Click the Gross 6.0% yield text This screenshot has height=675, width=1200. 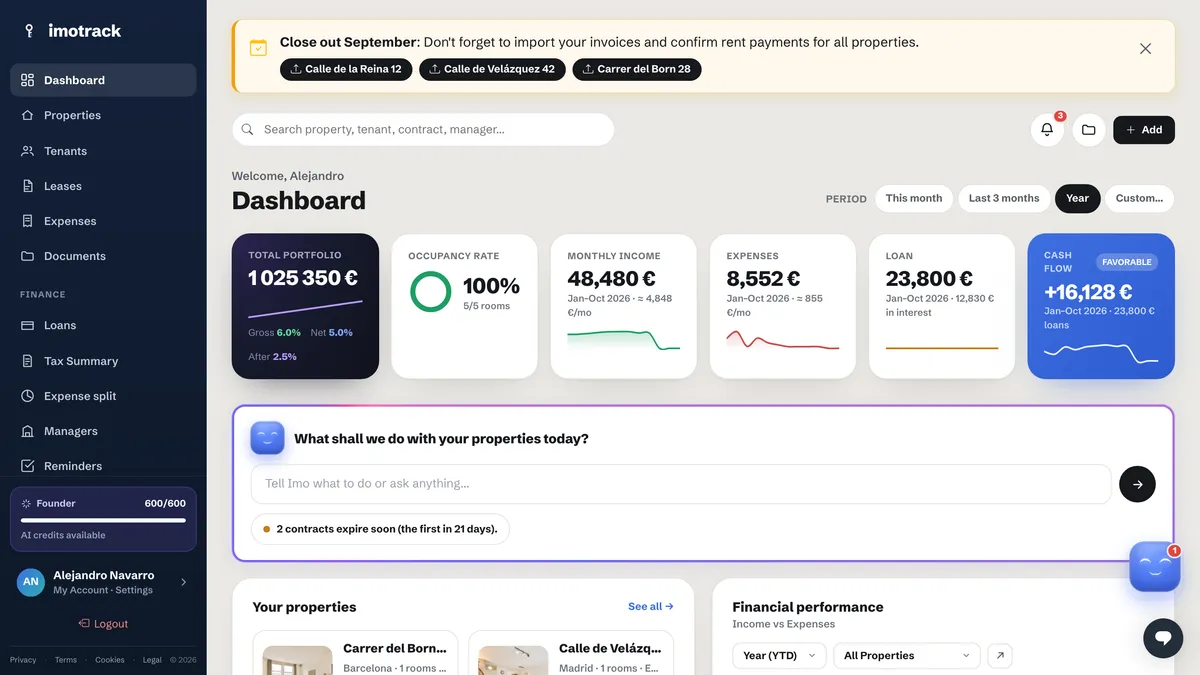point(275,332)
